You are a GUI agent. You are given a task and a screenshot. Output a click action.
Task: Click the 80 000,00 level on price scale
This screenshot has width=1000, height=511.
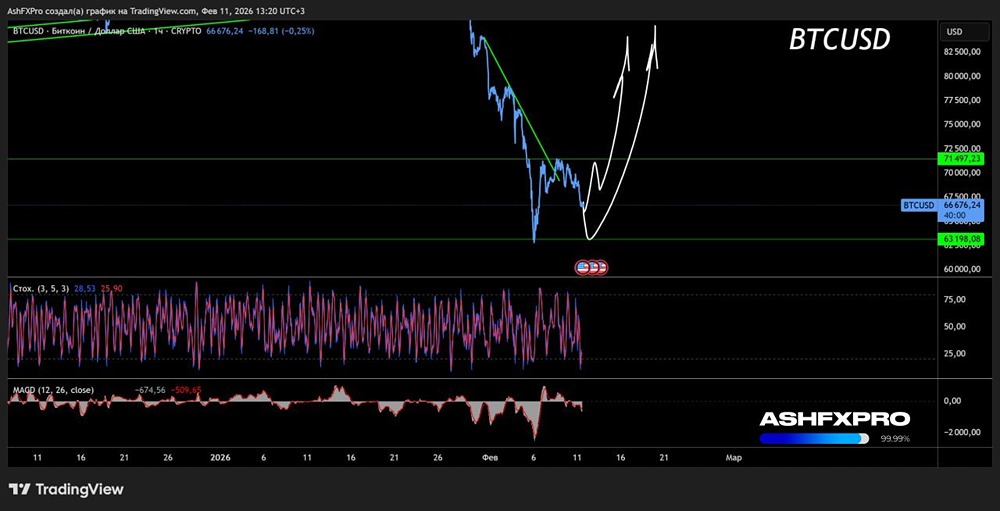pyautogui.click(x=963, y=76)
